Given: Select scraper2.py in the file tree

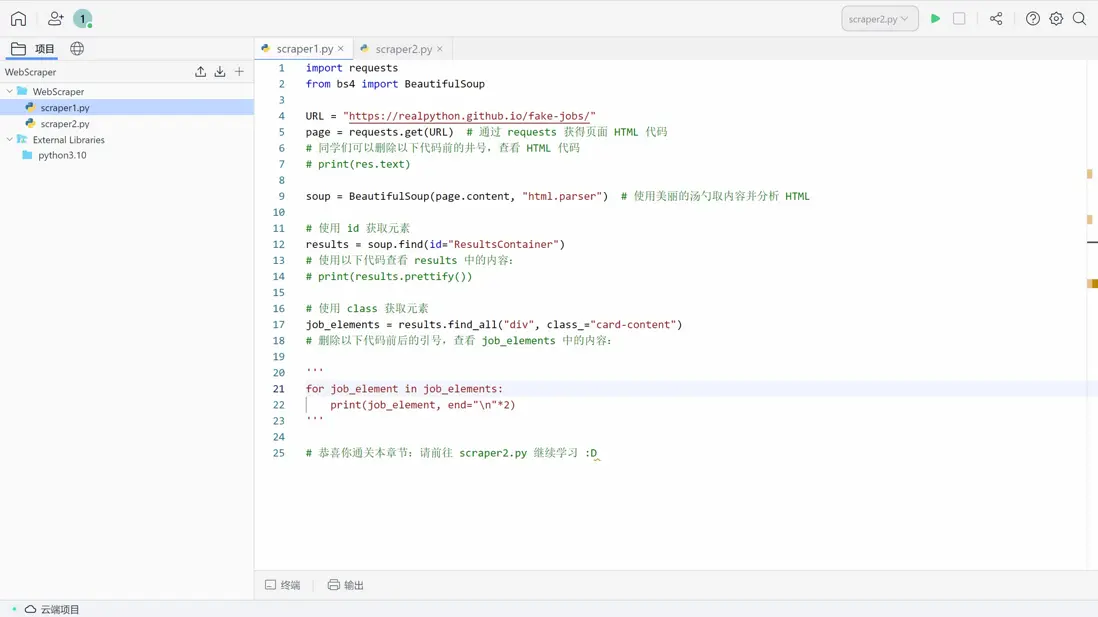Looking at the screenshot, I should click(x=65, y=124).
